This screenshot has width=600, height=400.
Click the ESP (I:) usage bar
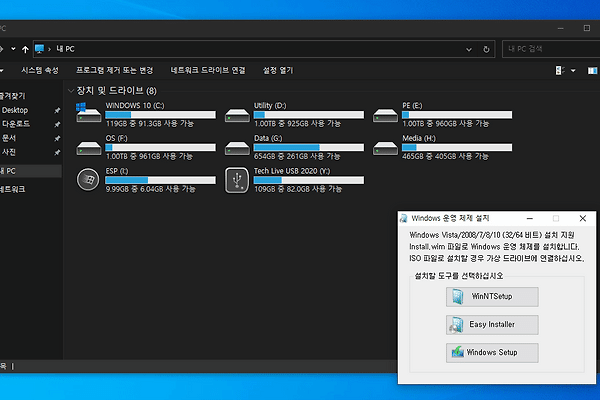(160, 180)
